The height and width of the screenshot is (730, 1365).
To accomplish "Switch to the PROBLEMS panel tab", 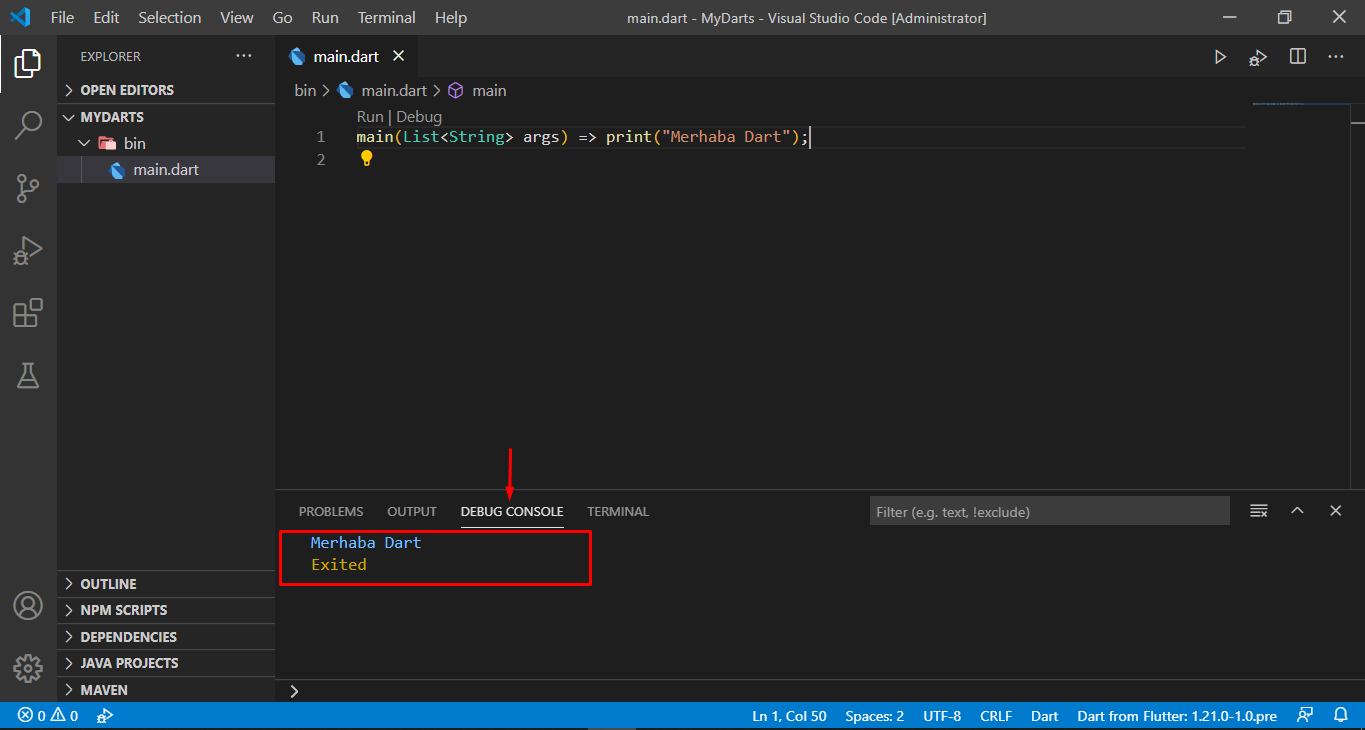I will click(x=331, y=511).
